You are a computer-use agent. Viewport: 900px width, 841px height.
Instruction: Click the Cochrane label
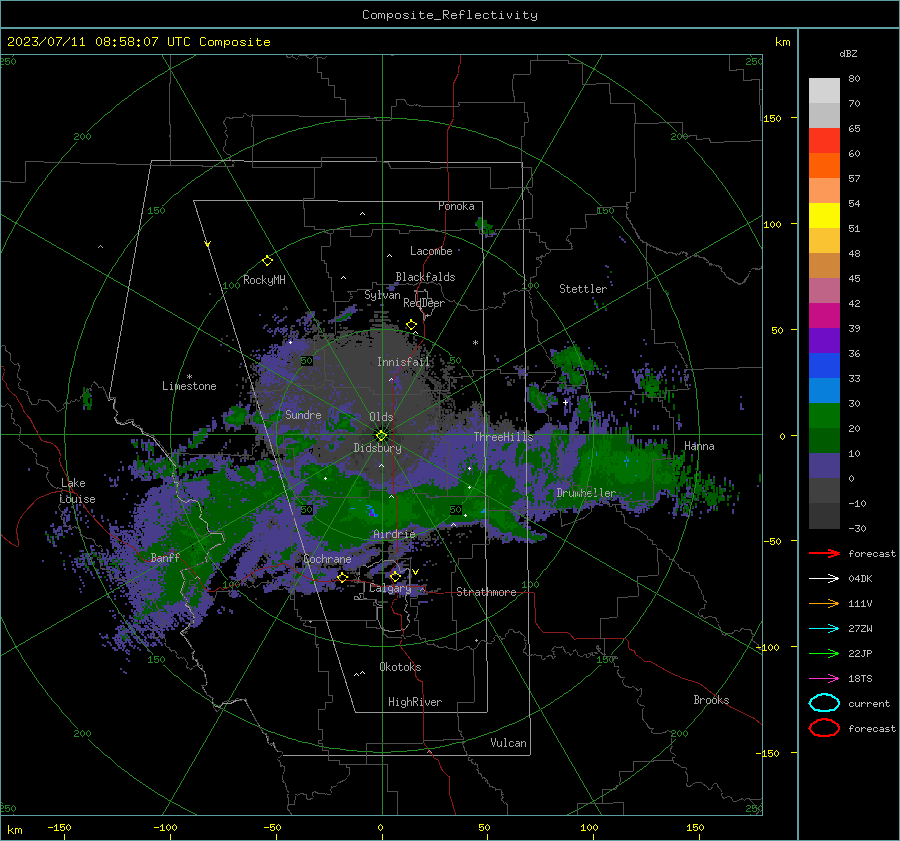point(327,559)
